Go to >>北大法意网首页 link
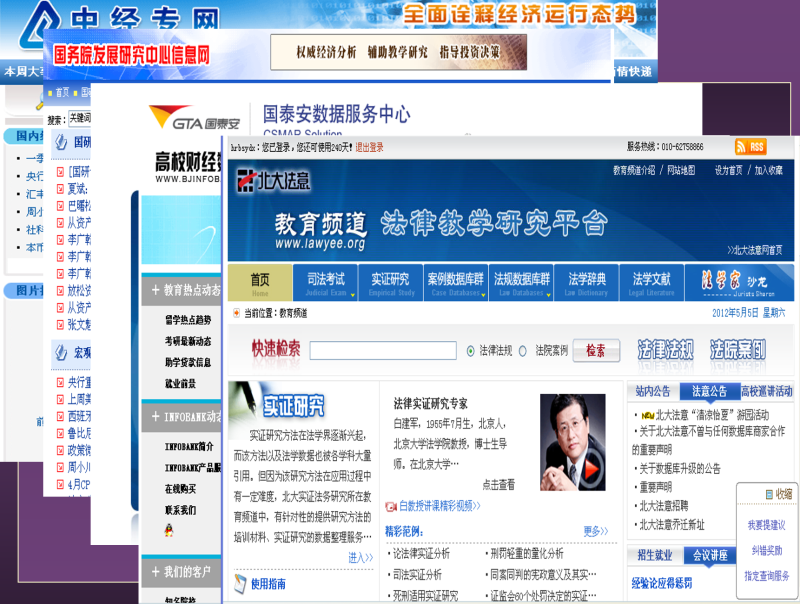Image resolution: width=800 pixels, height=604 pixels. pyautogui.click(x=755, y=250)
